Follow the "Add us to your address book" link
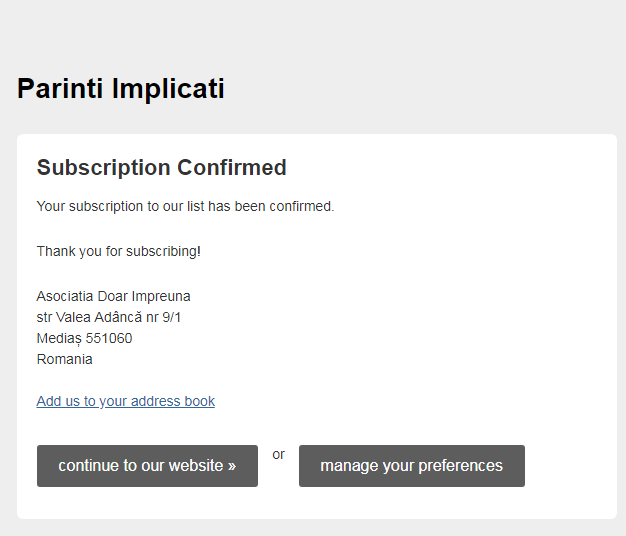 click(125, 401)
